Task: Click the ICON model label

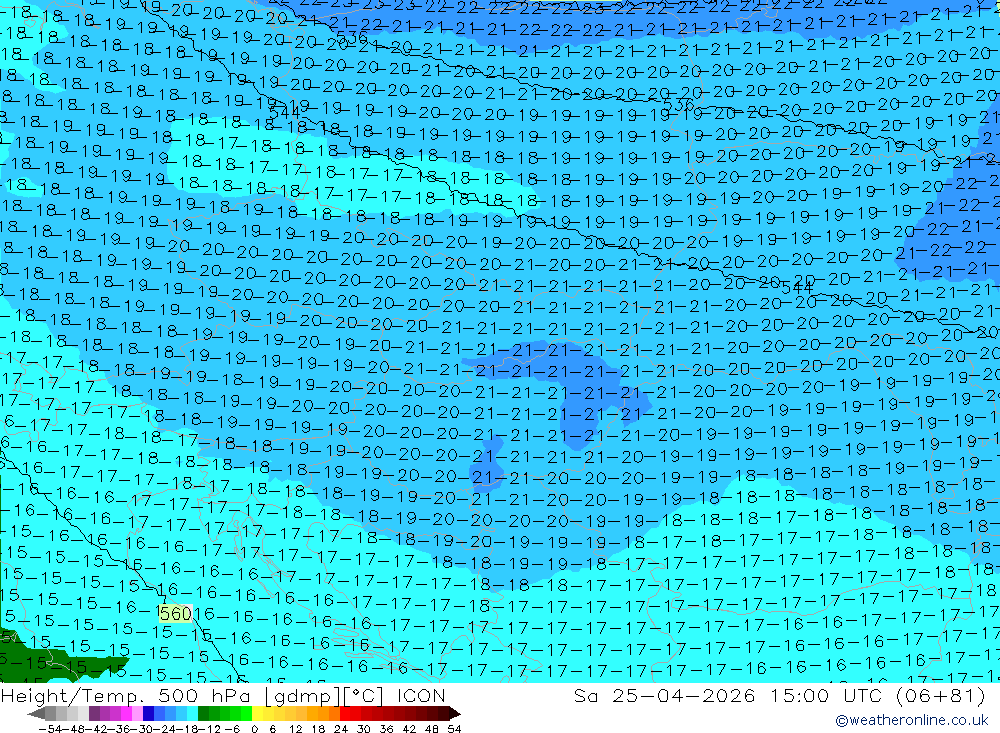Action: pyautogui.click(x=421, y=695)
